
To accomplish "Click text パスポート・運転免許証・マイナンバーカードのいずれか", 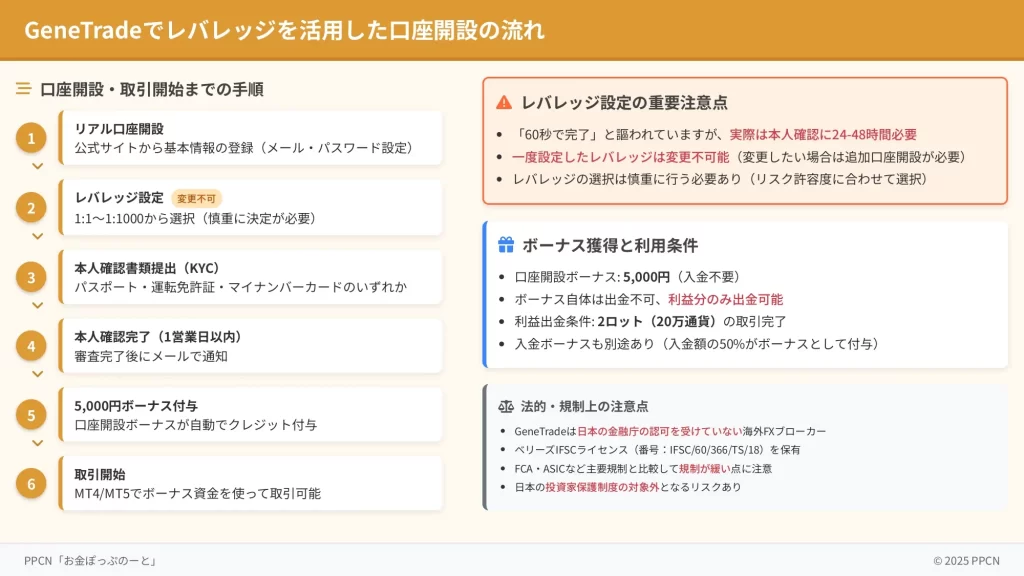I will point(240,287).
